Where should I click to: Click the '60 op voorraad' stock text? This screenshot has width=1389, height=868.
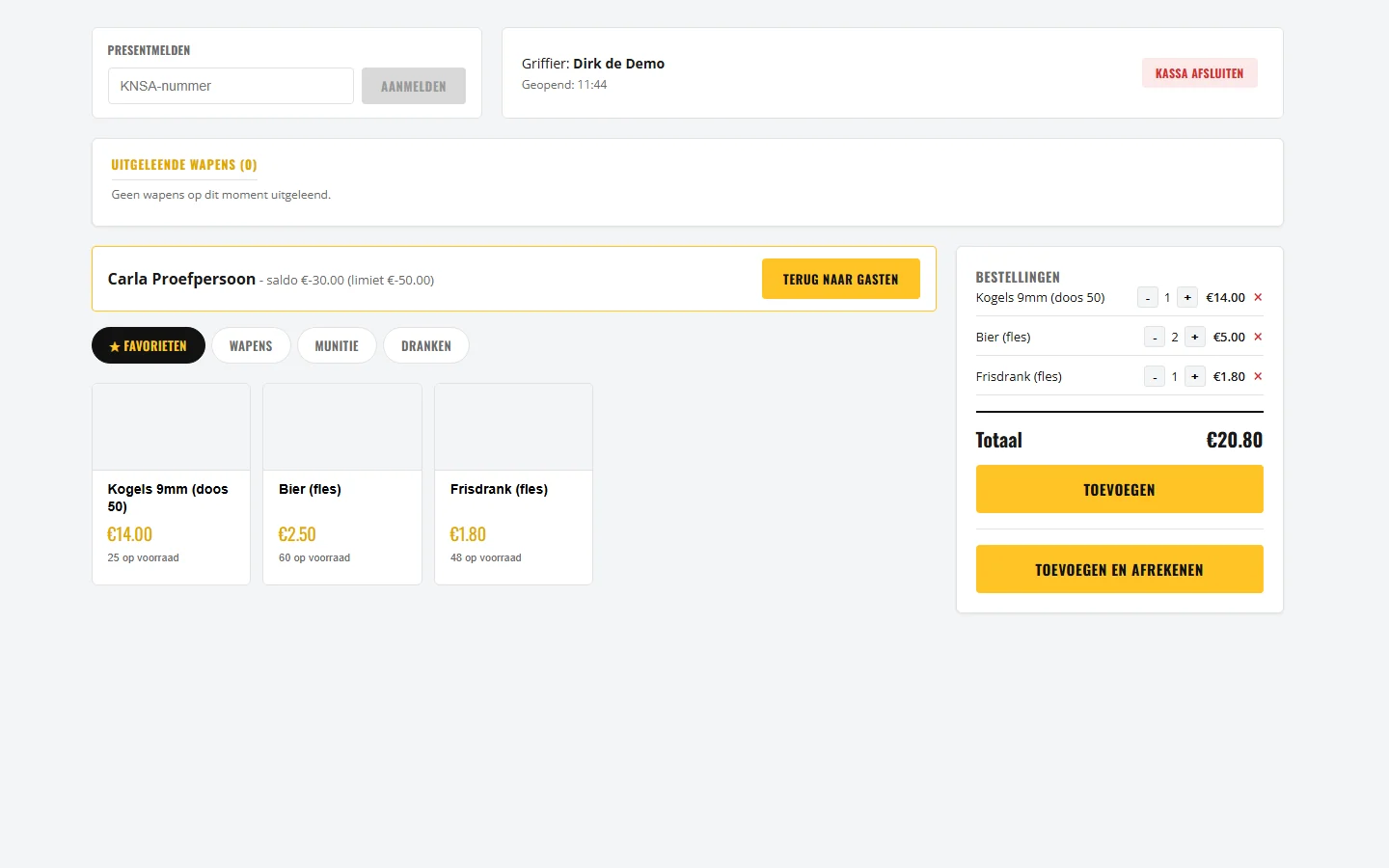[x=314, y=557]
